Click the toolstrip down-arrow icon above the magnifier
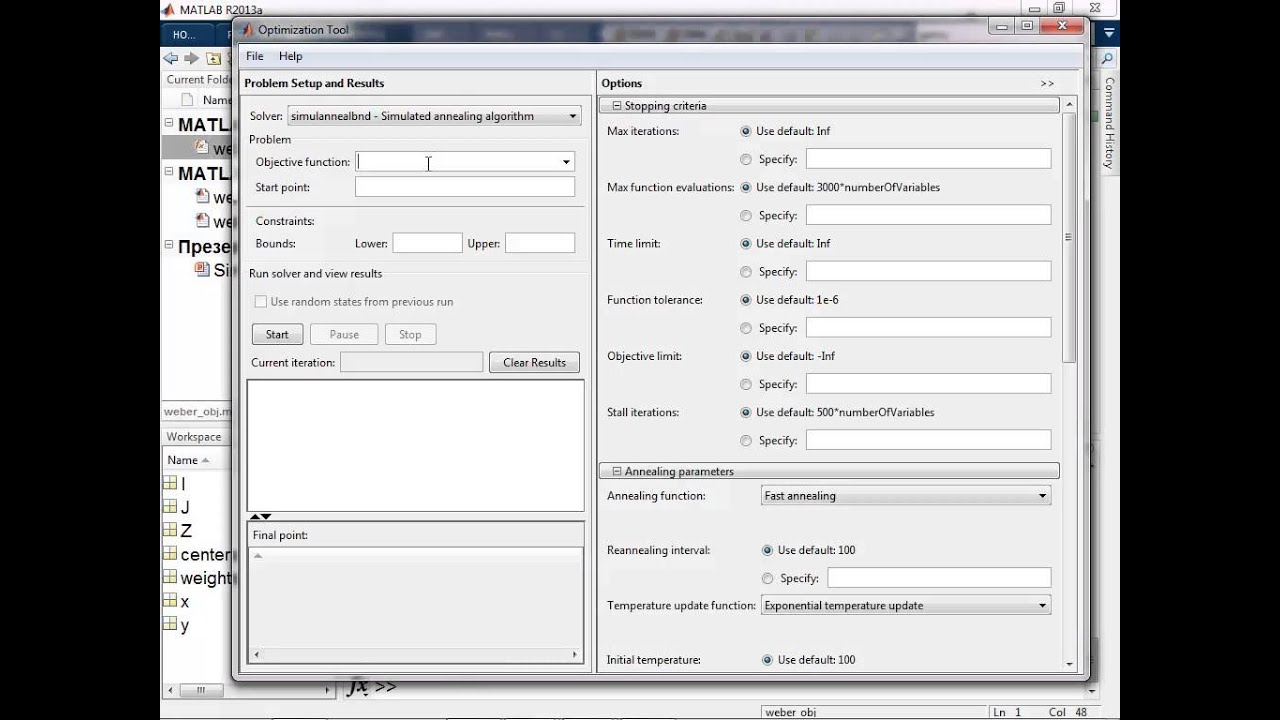 (1108, 33)
